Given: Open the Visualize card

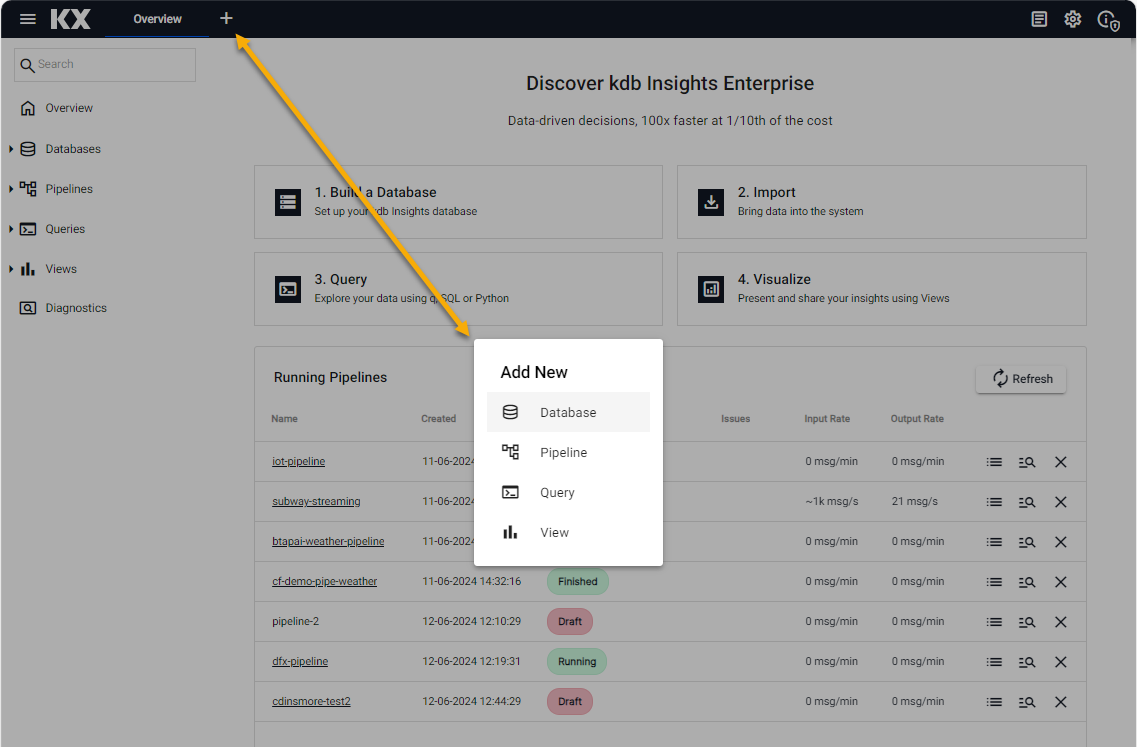Looking at the screenshot, I should [882, 289].
